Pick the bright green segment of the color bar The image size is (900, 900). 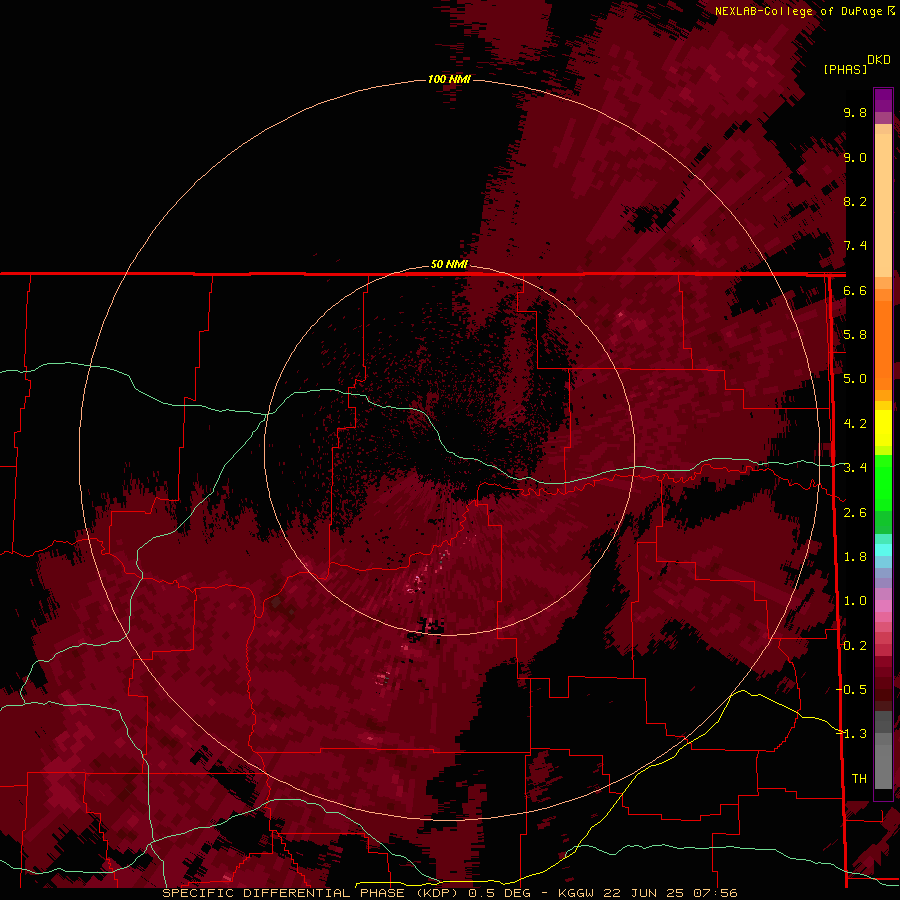883,482
